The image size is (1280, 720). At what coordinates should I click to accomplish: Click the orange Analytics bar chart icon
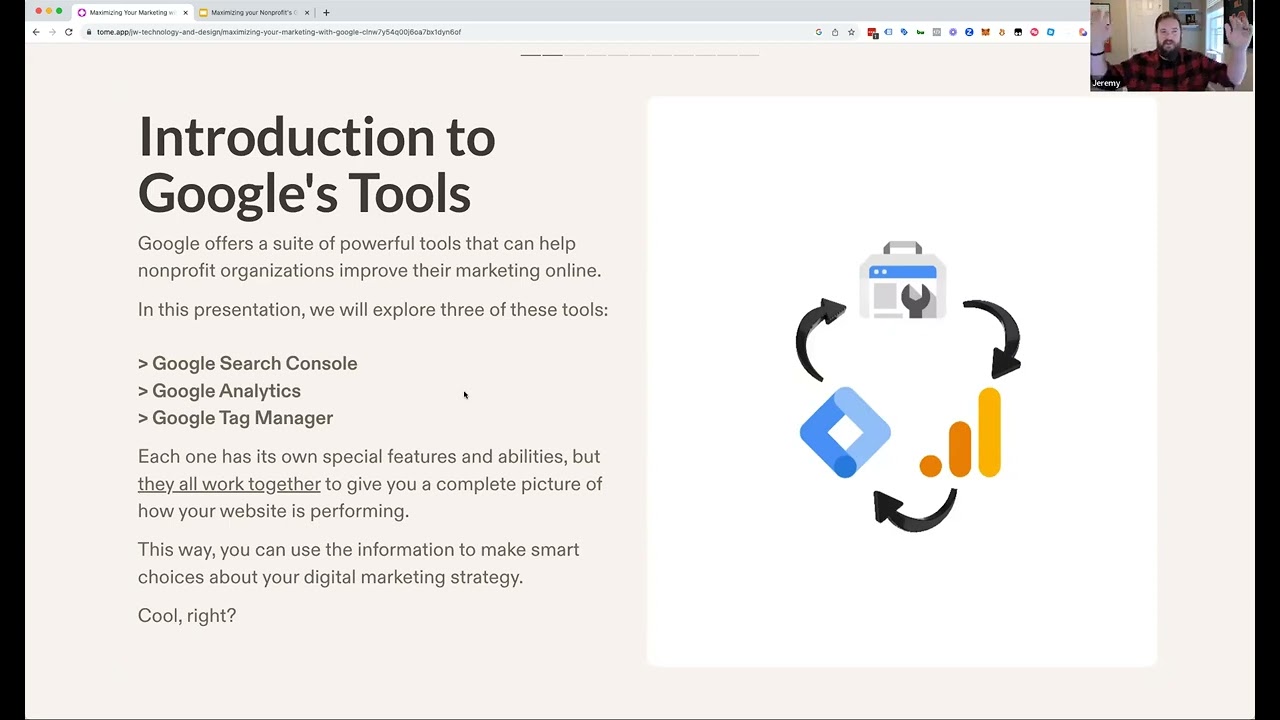[961, 433]
